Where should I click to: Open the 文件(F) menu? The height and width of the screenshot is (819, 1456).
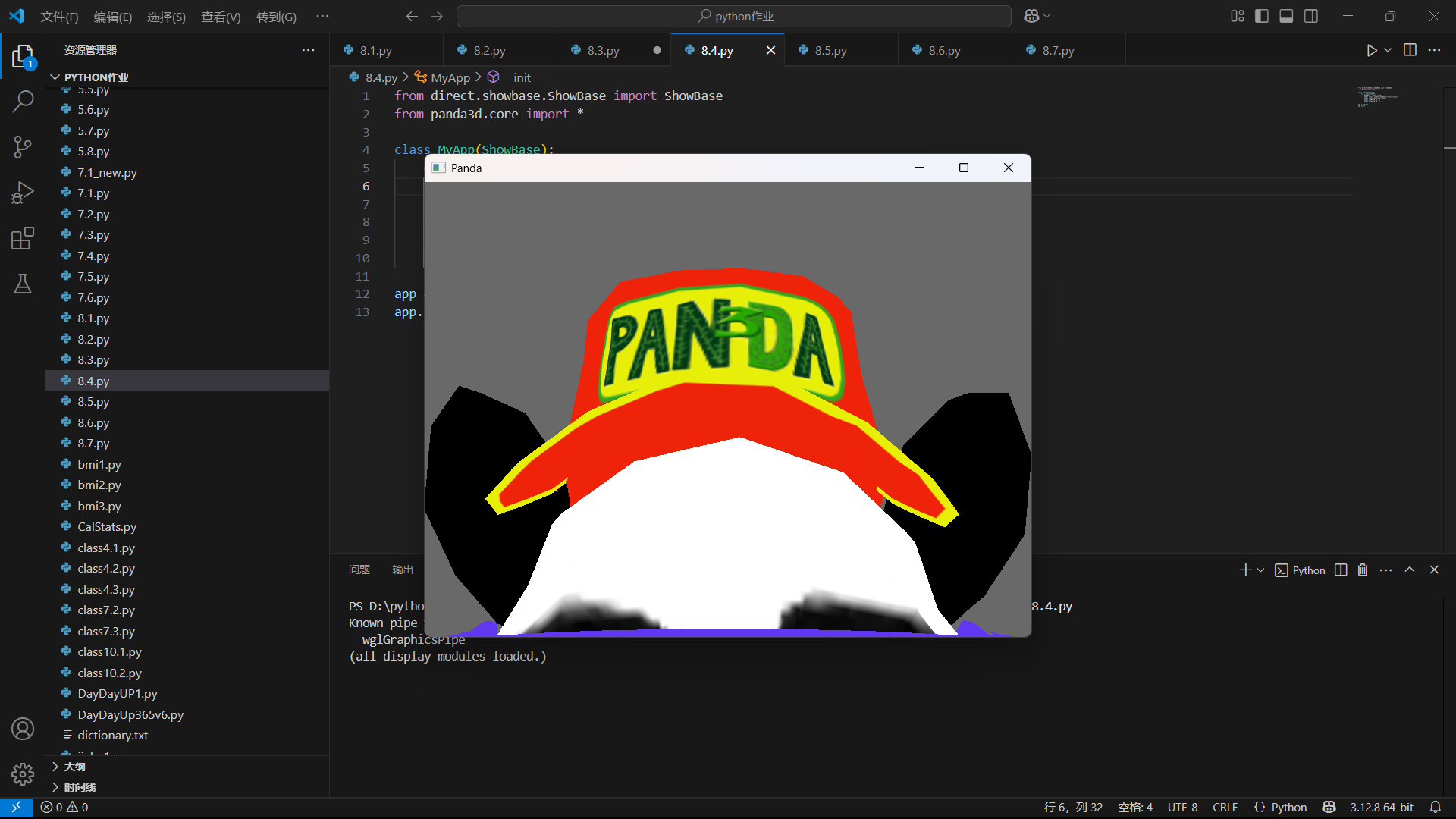(x=59, y=17)
